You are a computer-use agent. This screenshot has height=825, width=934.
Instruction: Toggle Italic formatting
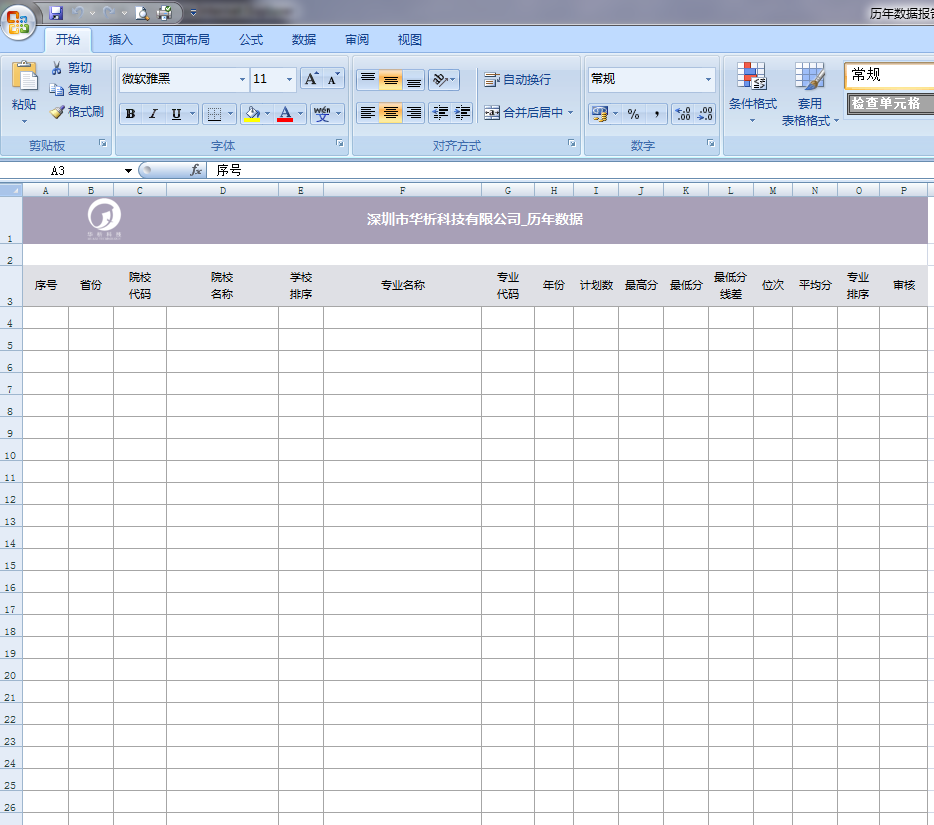(153, 114)
